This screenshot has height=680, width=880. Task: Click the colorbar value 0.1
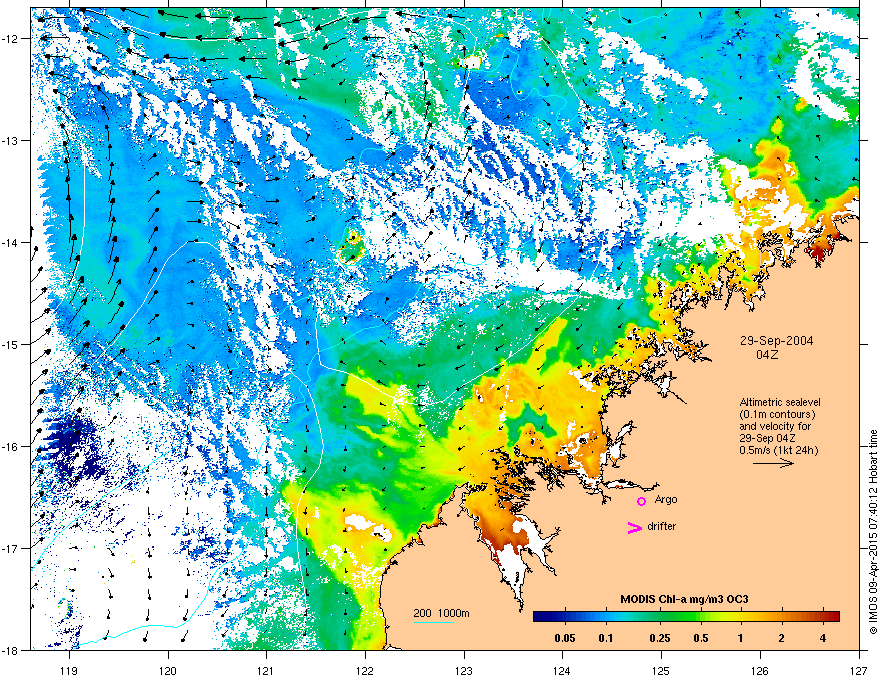tap(606, 638)
